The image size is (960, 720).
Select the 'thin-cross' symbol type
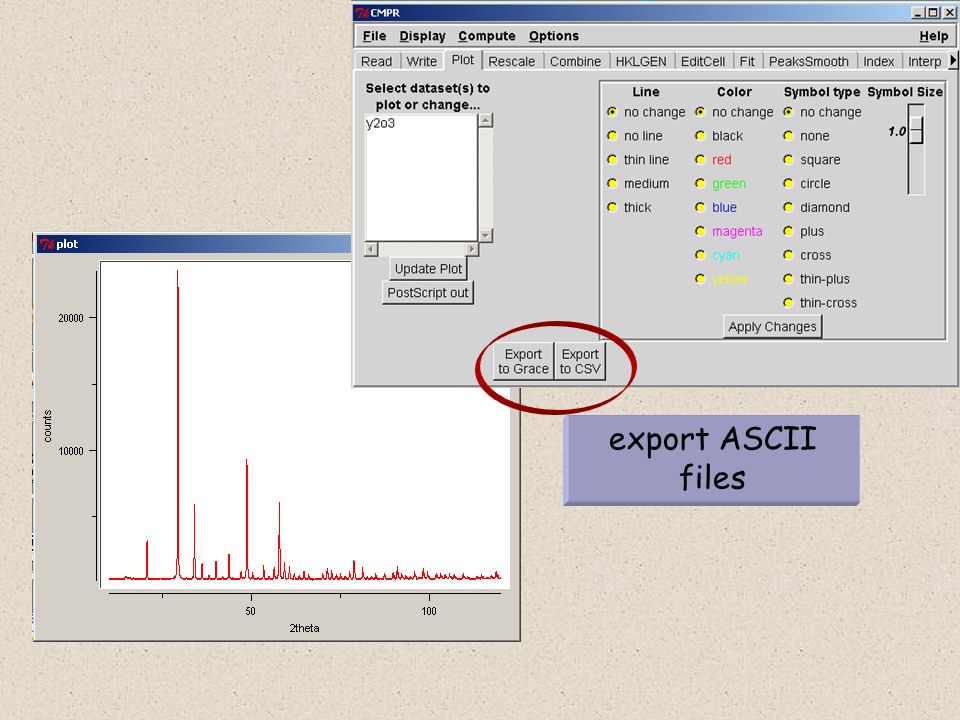click(x=789, y=302)
